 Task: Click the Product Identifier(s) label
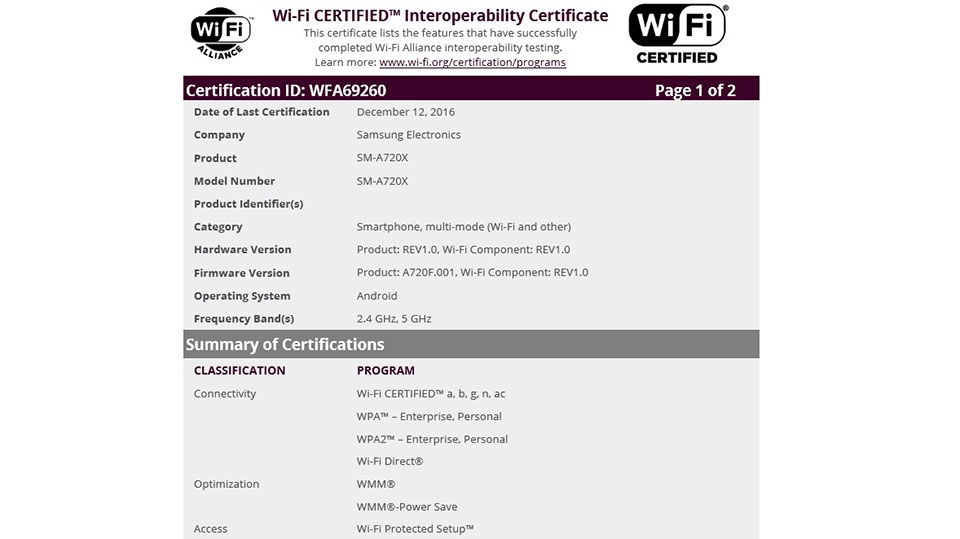point(248,204)
